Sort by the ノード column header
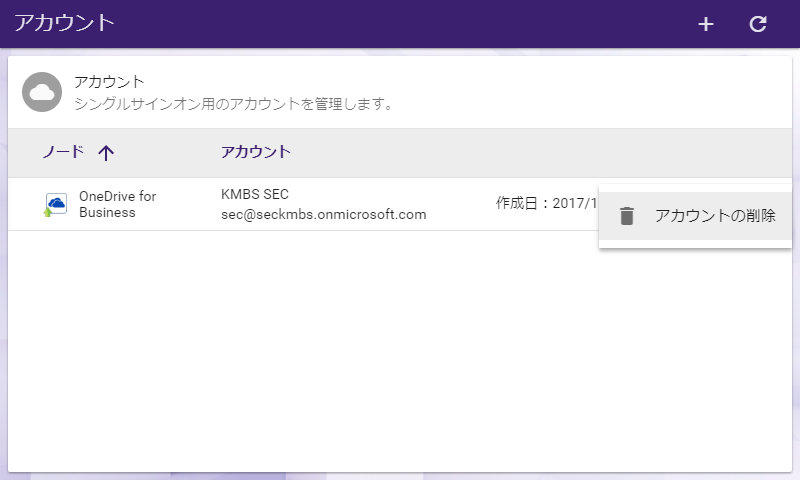Viewport: 800px width, 480px height. click(63, 151)
